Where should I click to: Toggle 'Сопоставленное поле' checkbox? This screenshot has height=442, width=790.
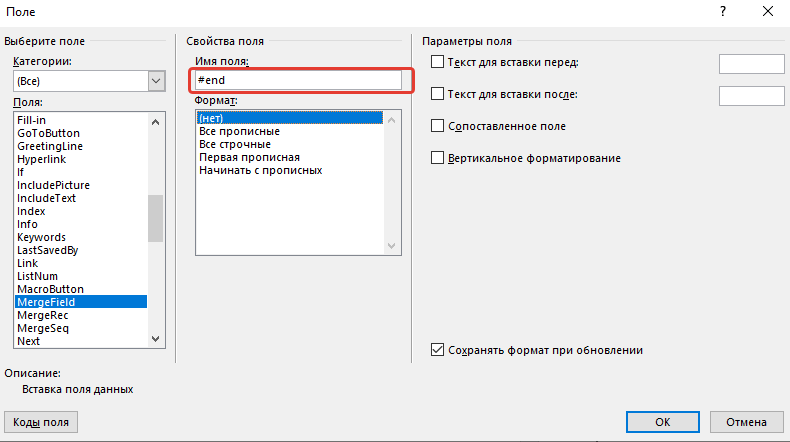click(x=437, y=126)
